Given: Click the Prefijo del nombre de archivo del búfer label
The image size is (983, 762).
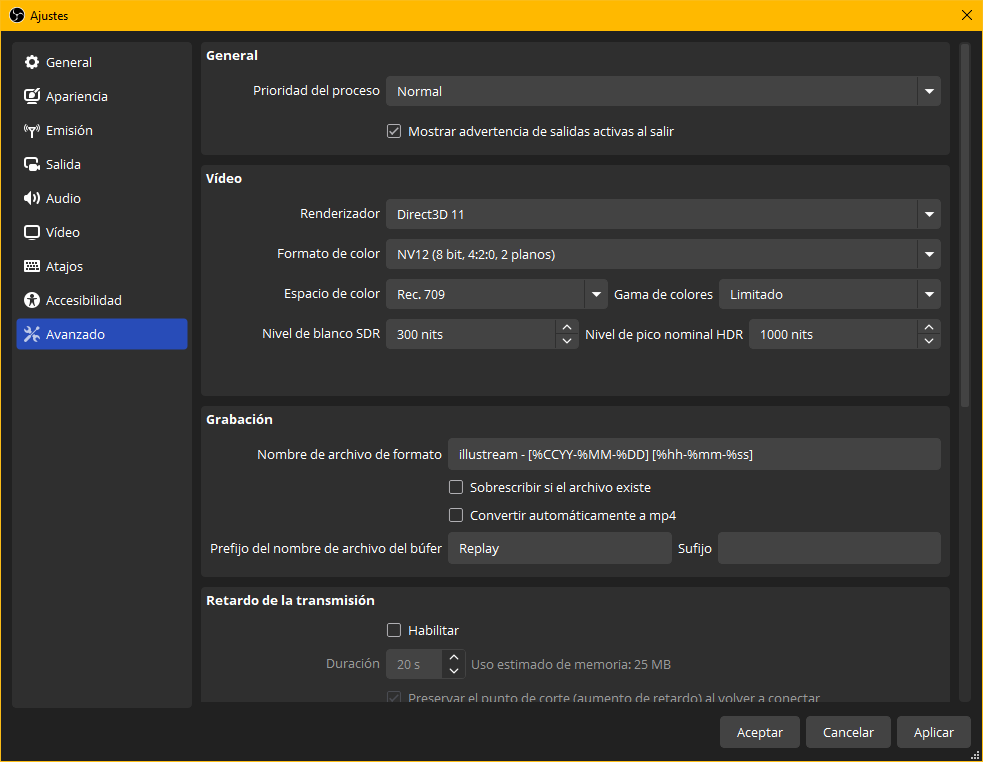Looking at the screenshot, I should tap(326, 548).
